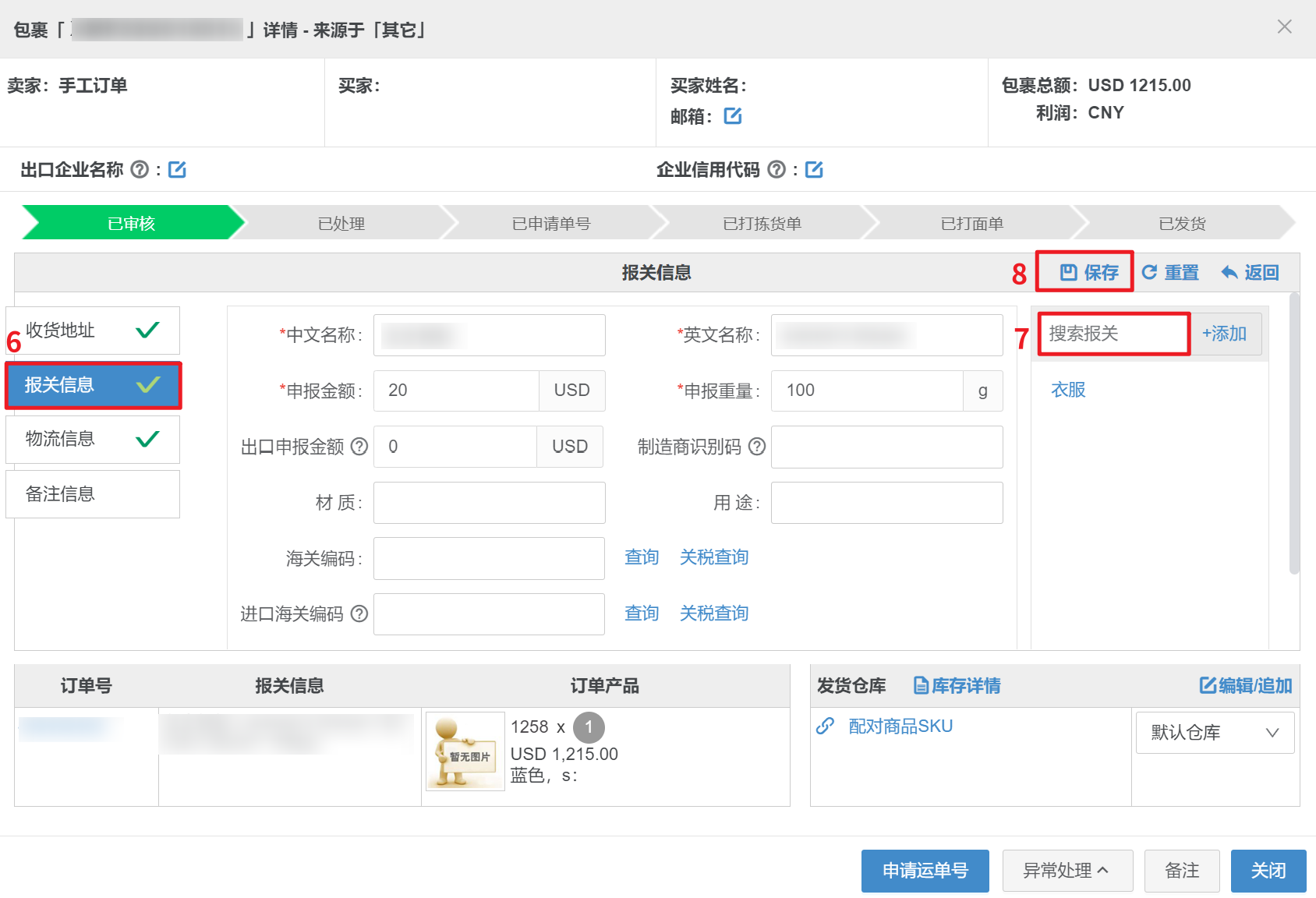Click edit icon beside 出口企业名称
Viewport: 1316px width, 898px height.
177,169
